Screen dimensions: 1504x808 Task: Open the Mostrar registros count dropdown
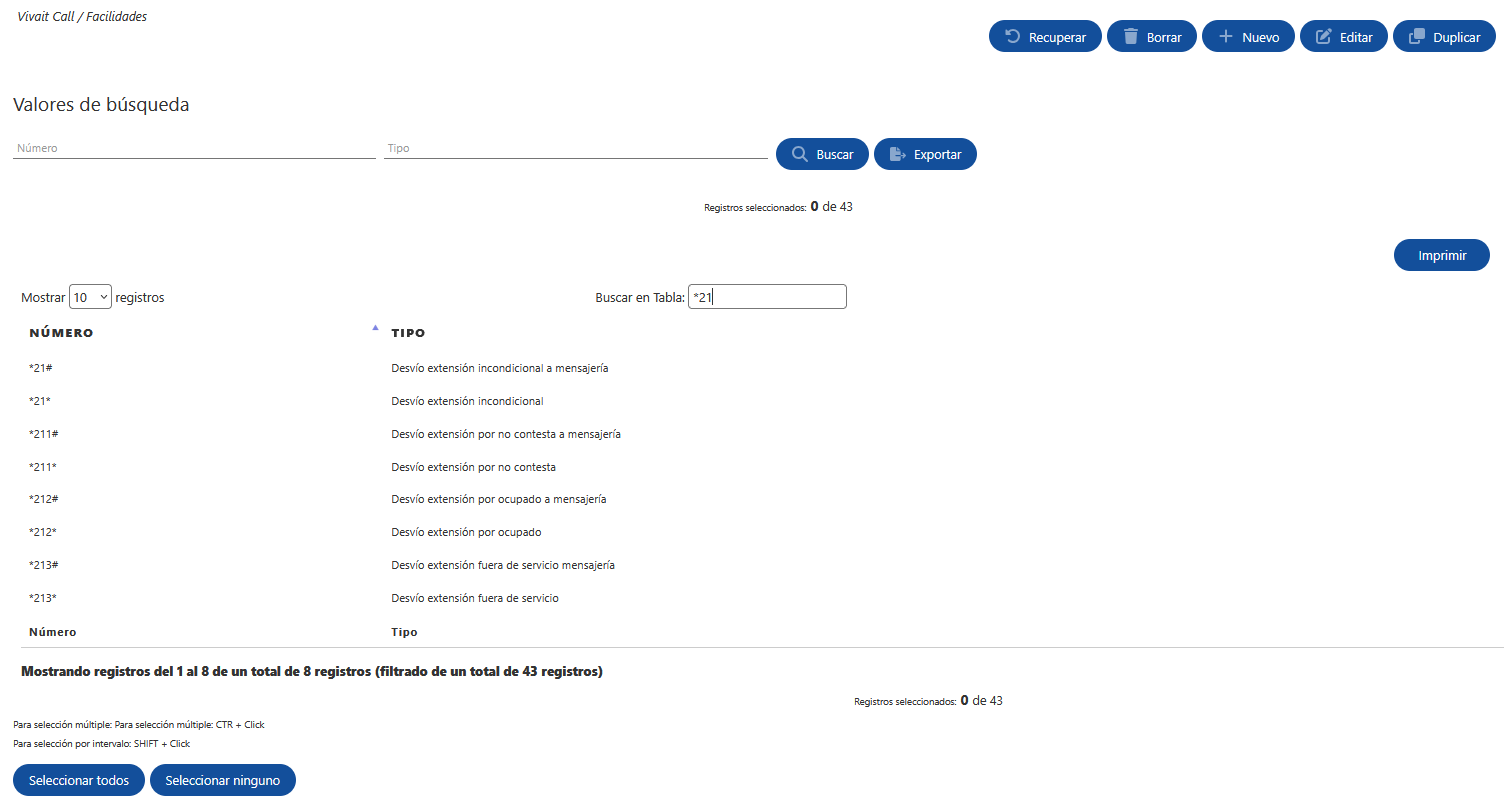90,297
